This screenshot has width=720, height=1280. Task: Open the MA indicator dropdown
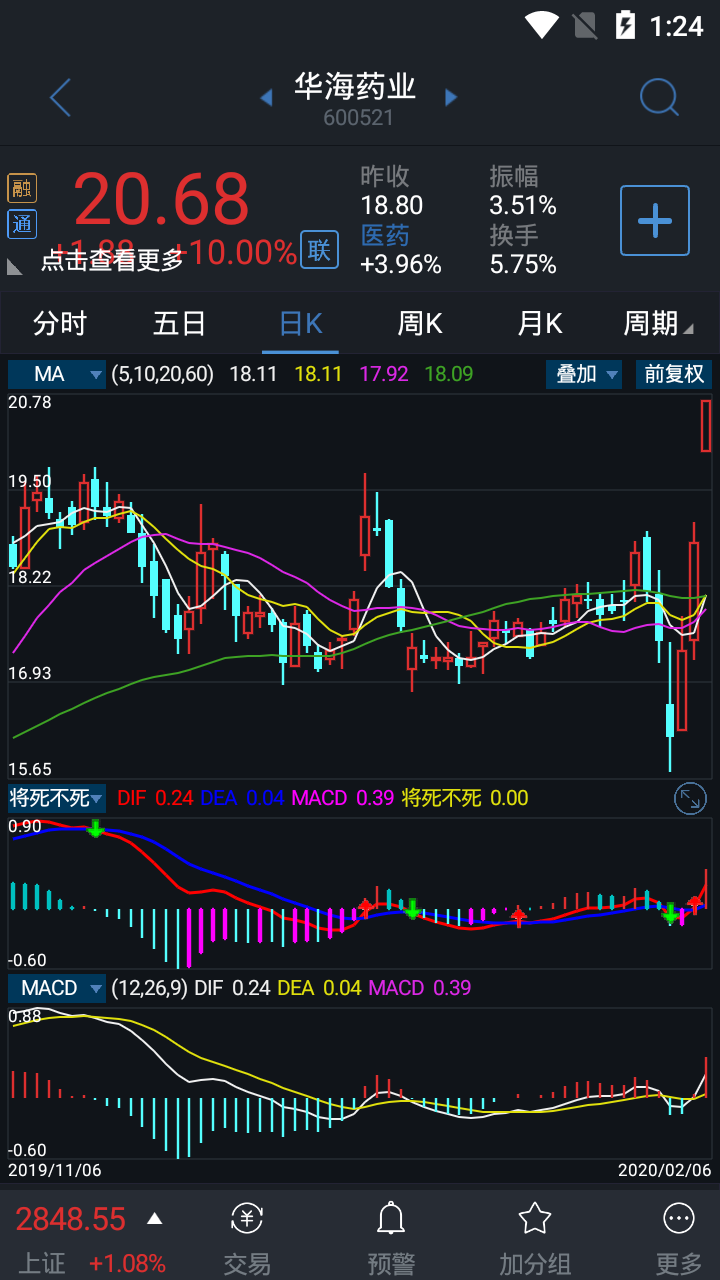click(x=57, y=374)
